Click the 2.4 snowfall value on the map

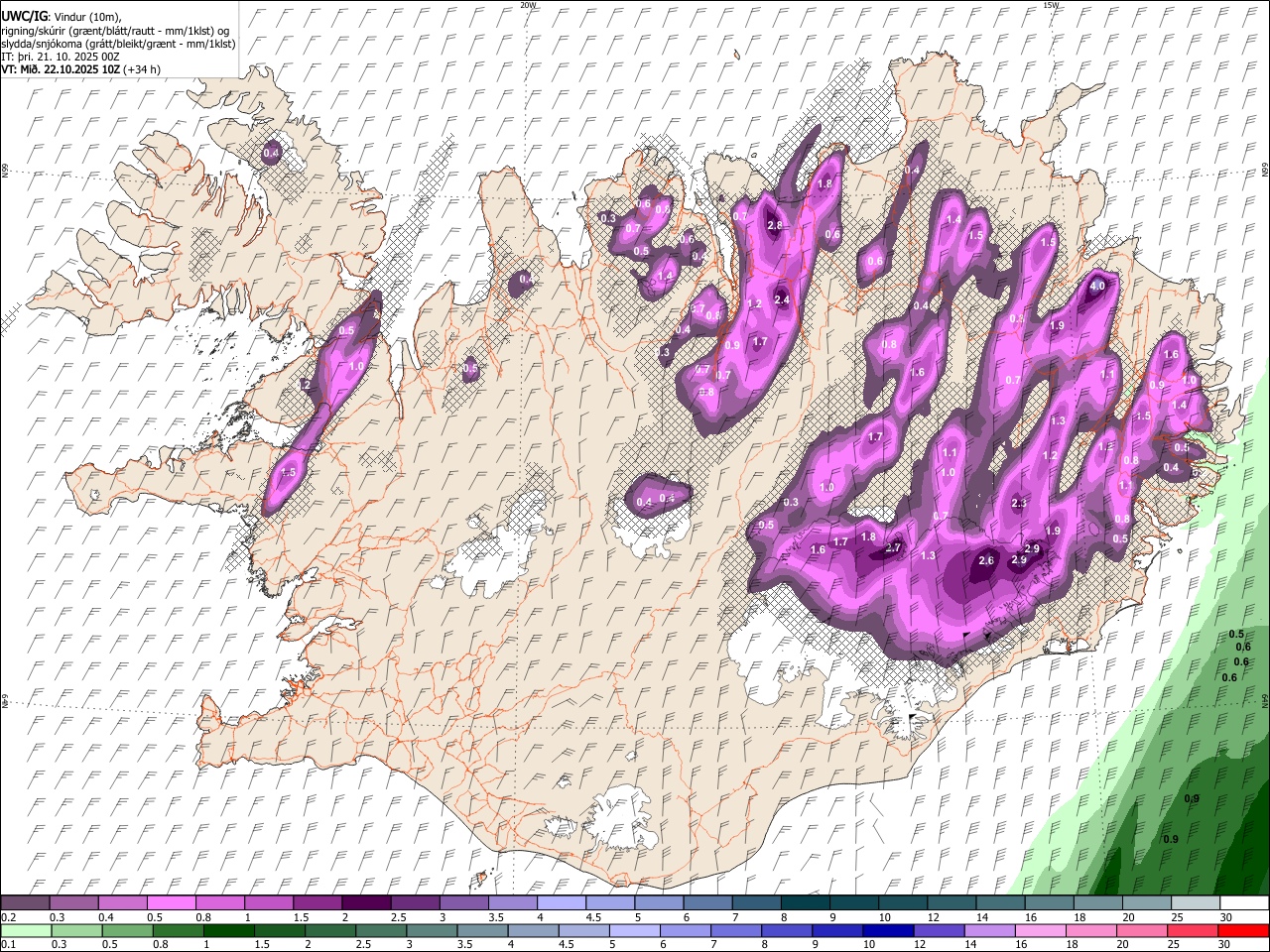click(781, 299)
